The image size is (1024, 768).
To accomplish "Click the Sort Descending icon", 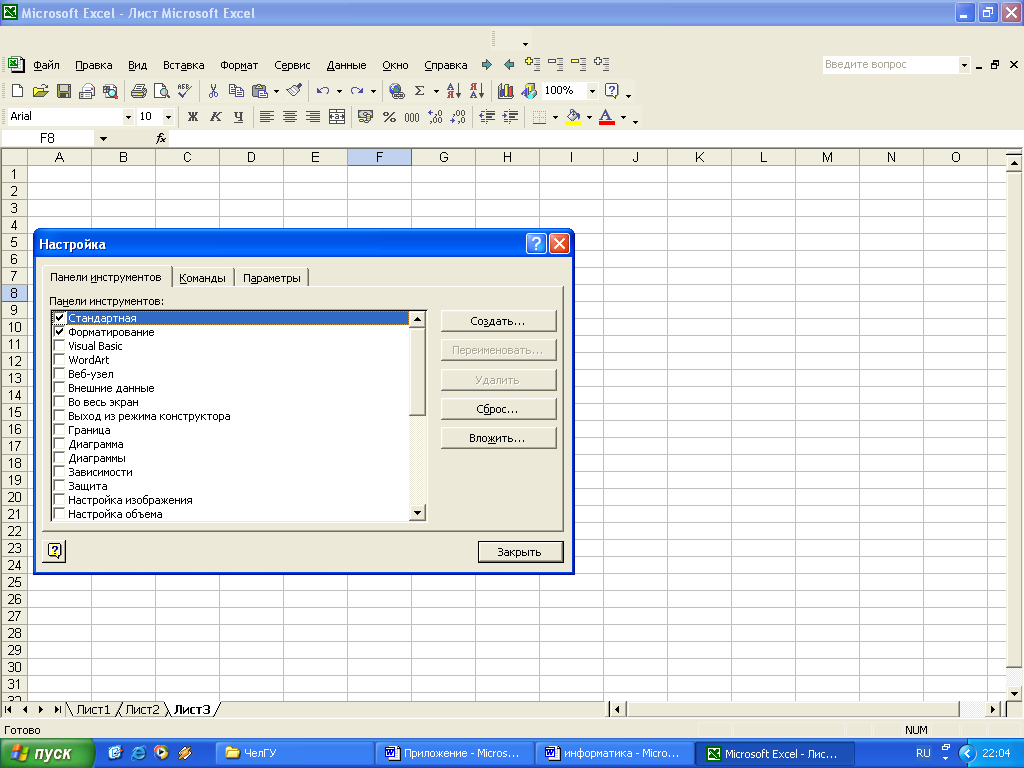I will [477, 91].
